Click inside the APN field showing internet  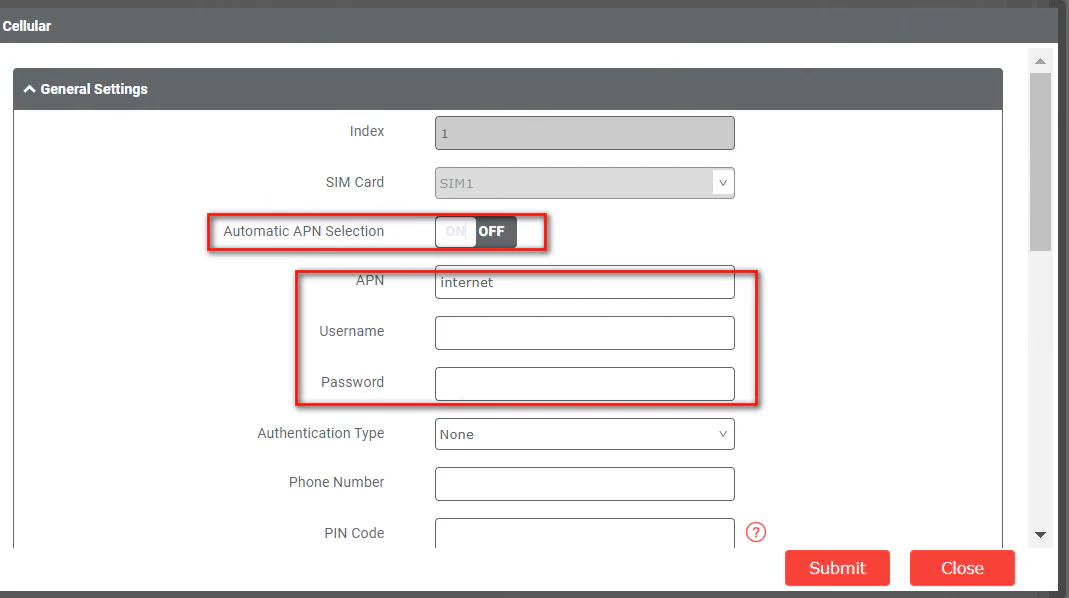click(584, 282)
